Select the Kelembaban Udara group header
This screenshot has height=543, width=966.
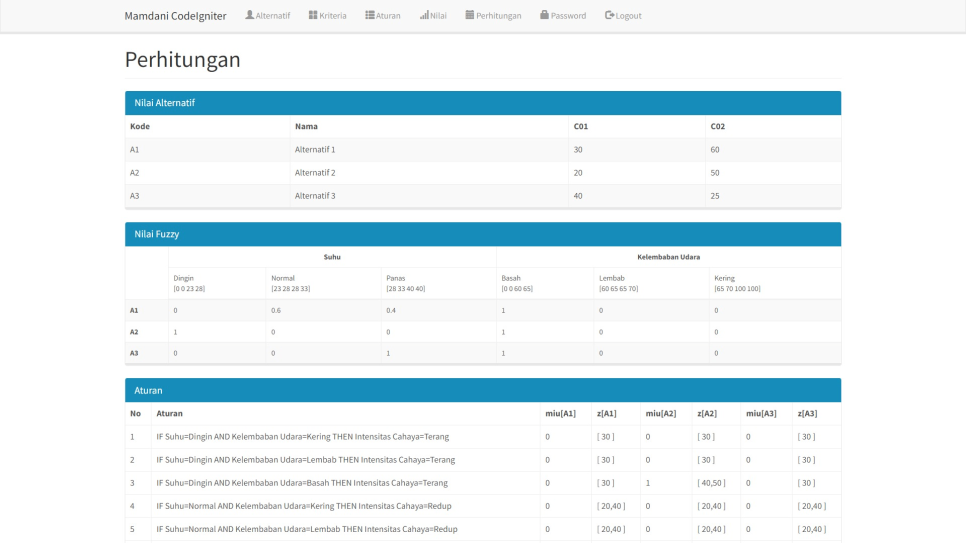667,257
